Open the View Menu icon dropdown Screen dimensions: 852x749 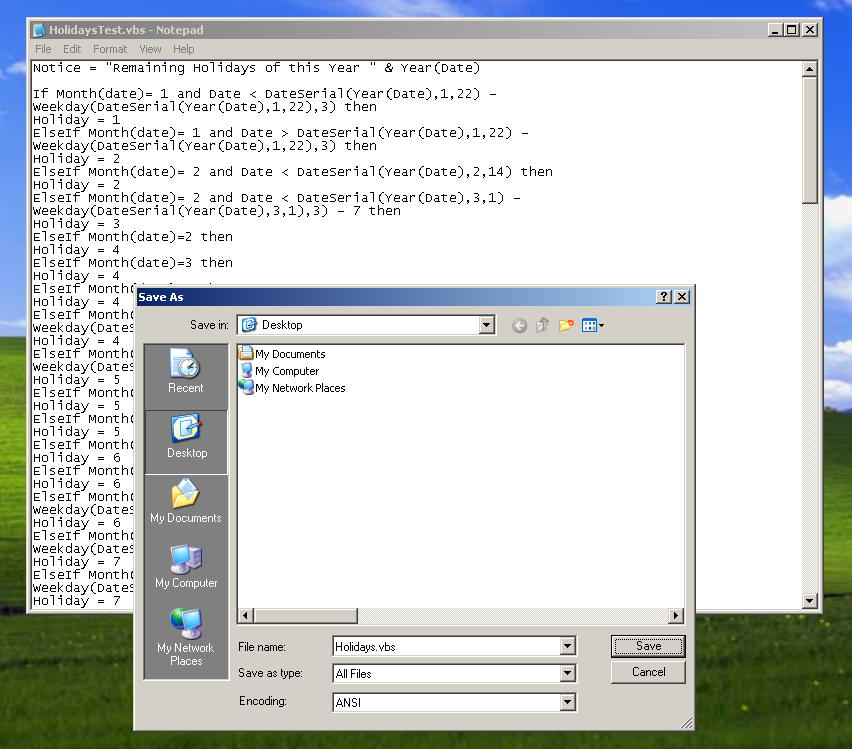[x=593, y=325]
